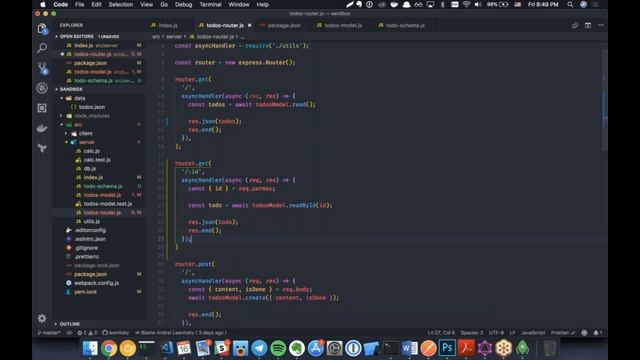640x360 pixels.
Task: Click the Open Changes icon in editor toolbar
Action: 575,25
